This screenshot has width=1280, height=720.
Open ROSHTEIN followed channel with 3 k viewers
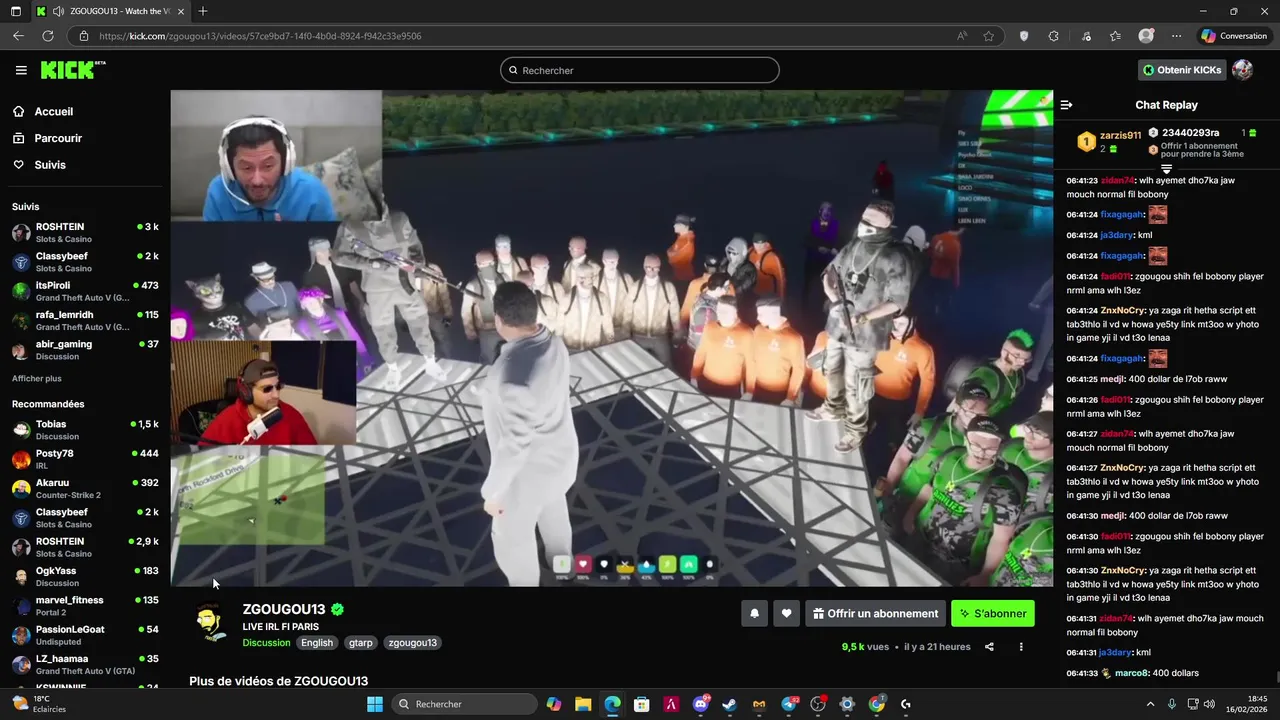click(85, 232)
